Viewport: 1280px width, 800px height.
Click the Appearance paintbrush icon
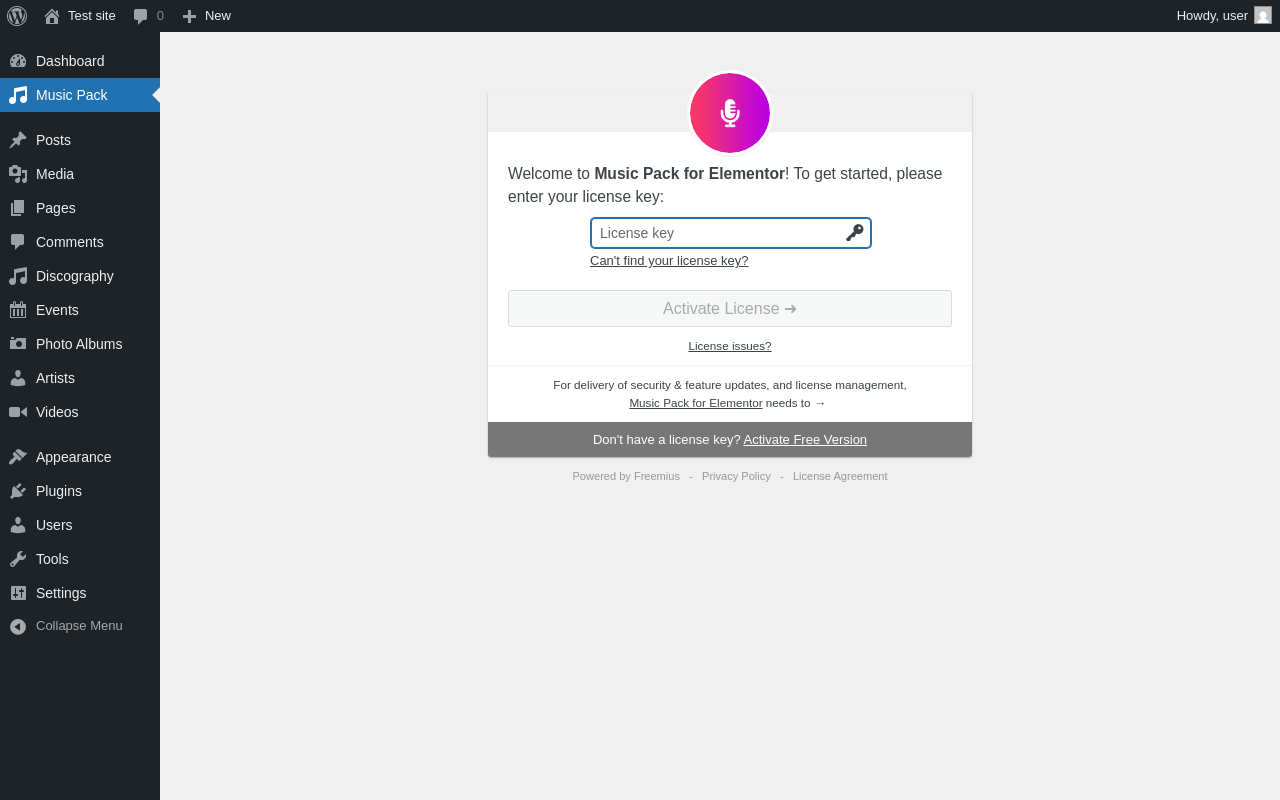[18, 457]
